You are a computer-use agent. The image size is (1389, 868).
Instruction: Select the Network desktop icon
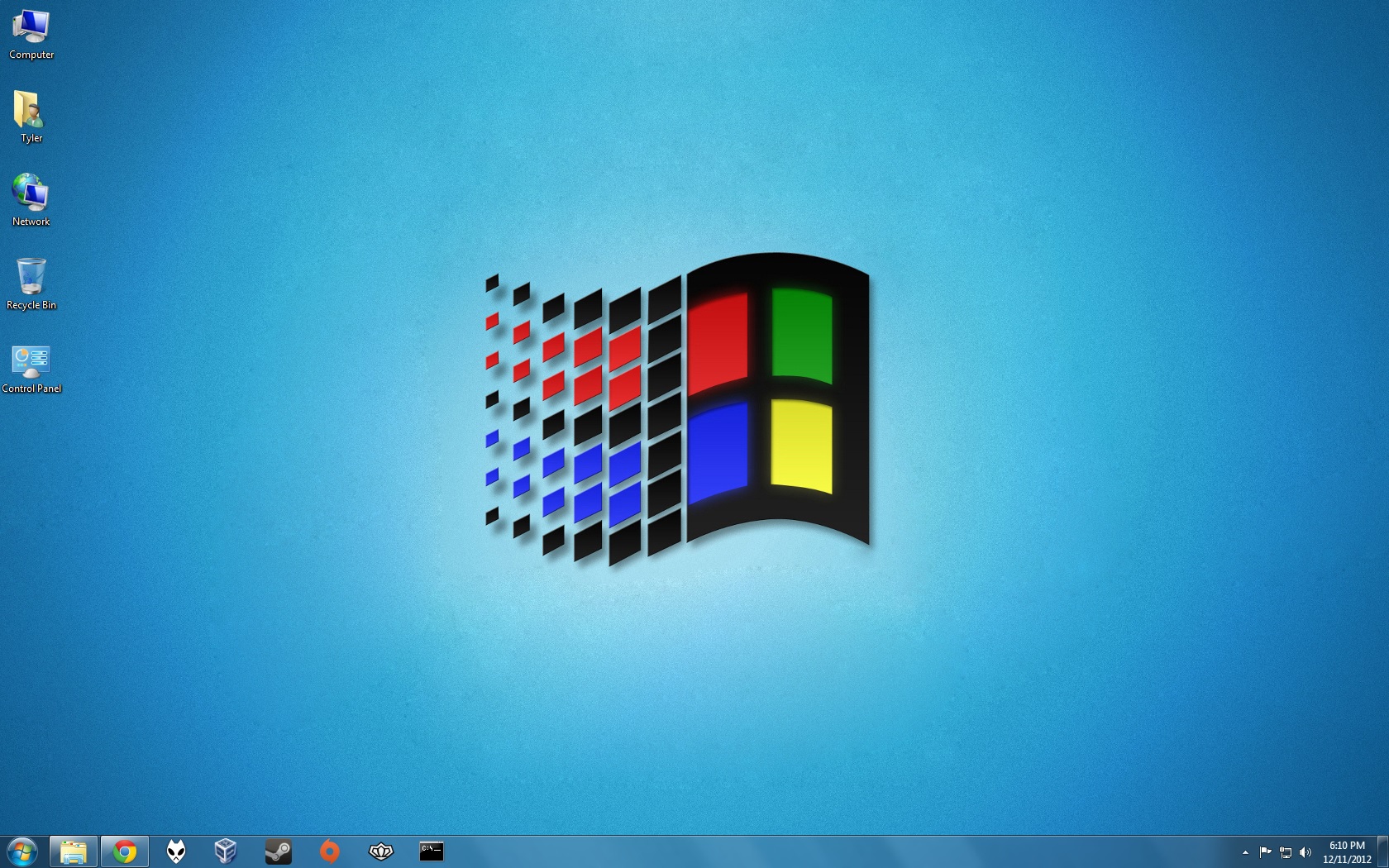(x=31, y=200)
